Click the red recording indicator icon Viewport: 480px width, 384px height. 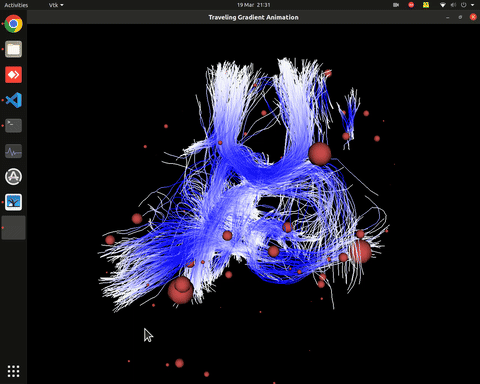(411, 5)
